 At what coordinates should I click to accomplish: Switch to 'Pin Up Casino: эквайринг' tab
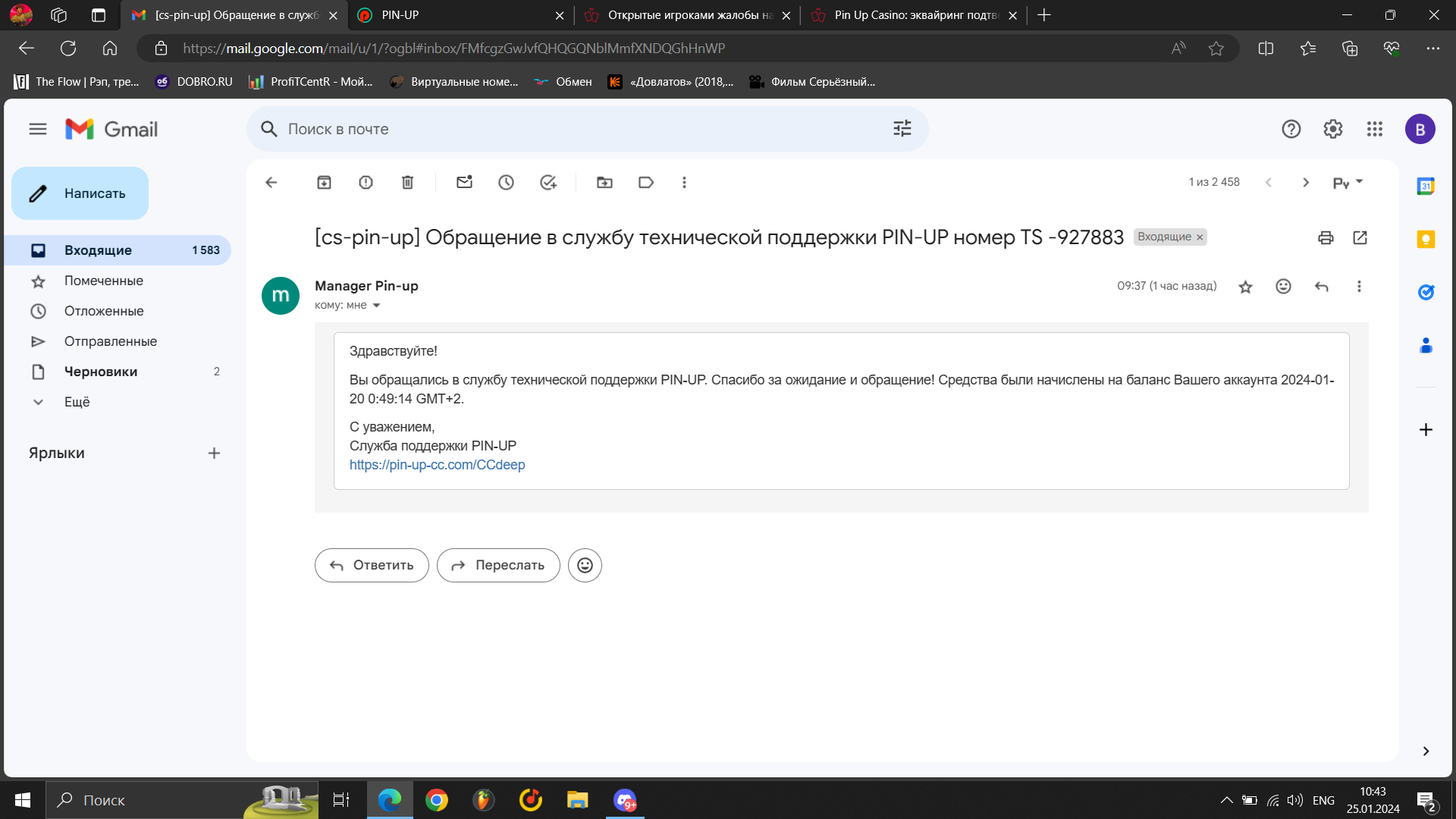914,15
